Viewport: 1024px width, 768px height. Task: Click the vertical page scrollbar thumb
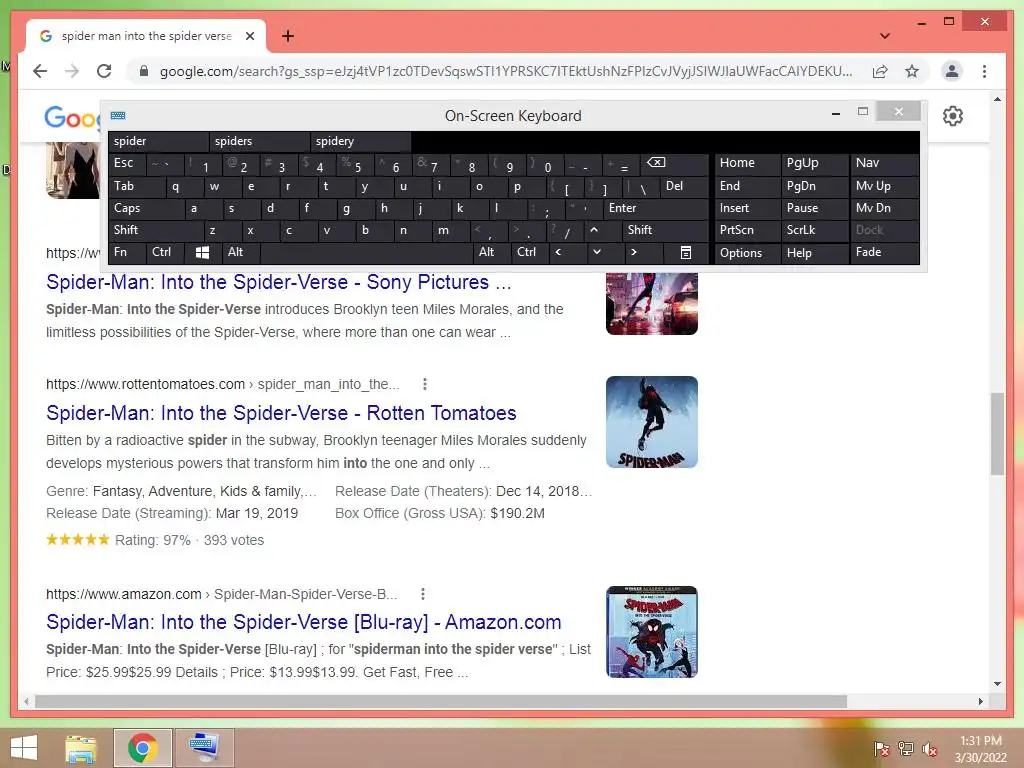tap(997, 434)
